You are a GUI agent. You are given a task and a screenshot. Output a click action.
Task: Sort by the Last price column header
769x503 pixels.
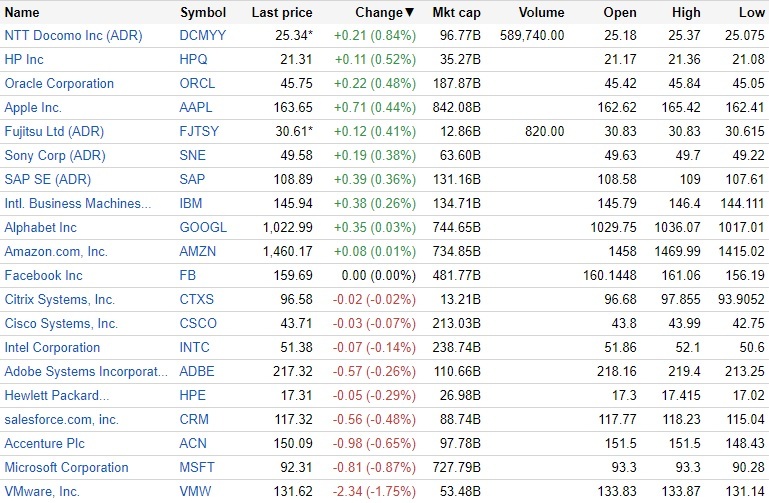(x=282, y=13)
